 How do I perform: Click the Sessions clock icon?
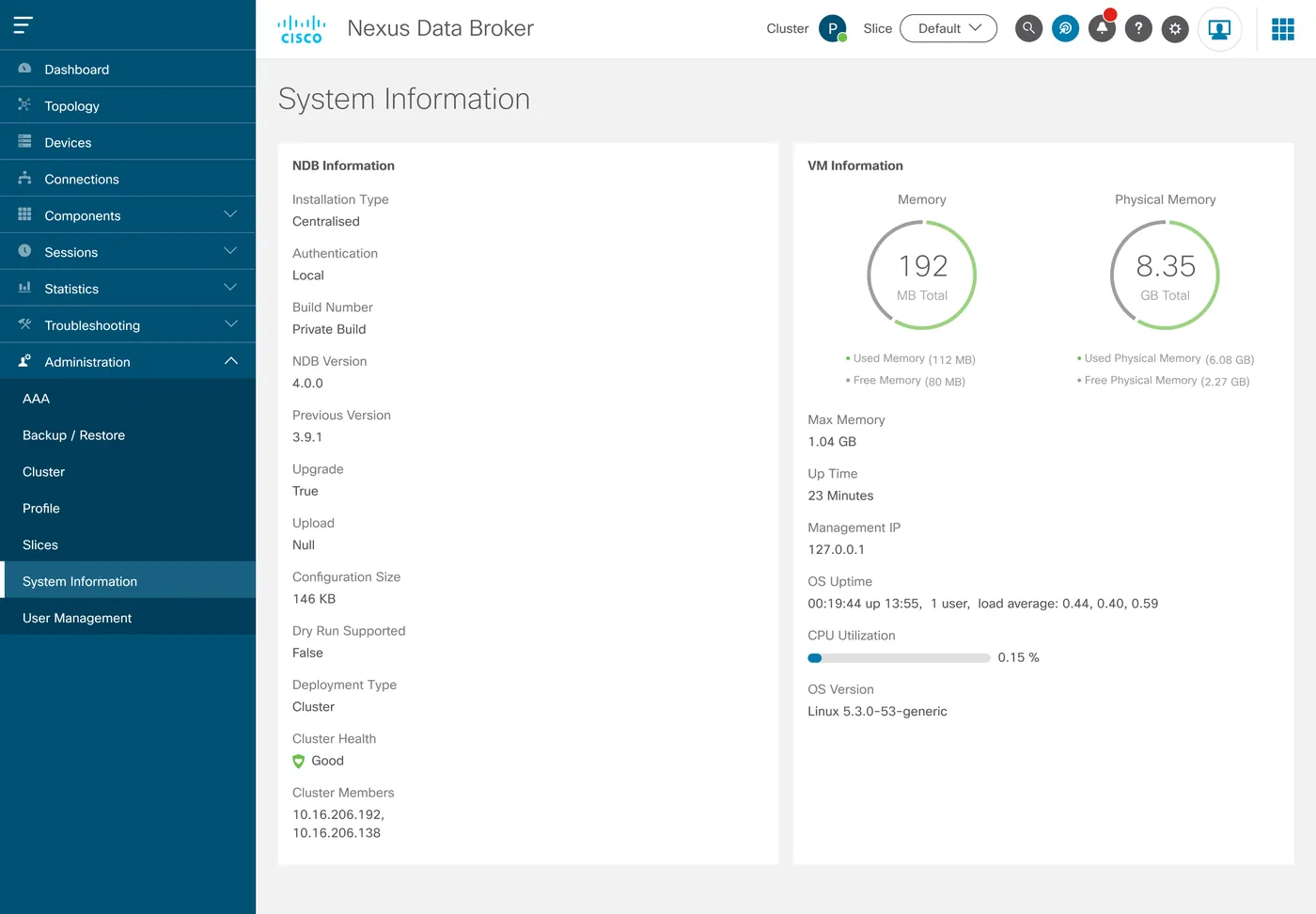[24, 251]
